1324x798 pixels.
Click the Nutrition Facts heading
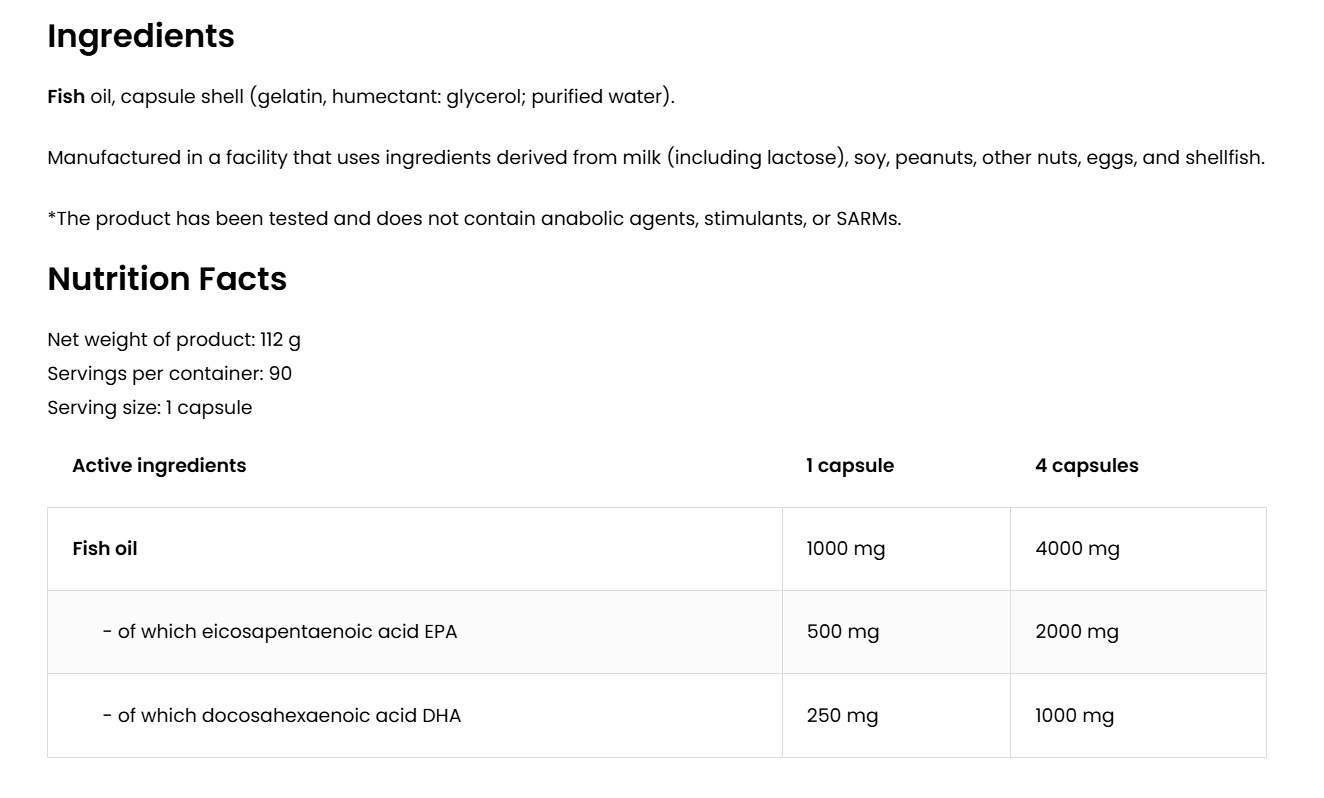coord(167,279)
